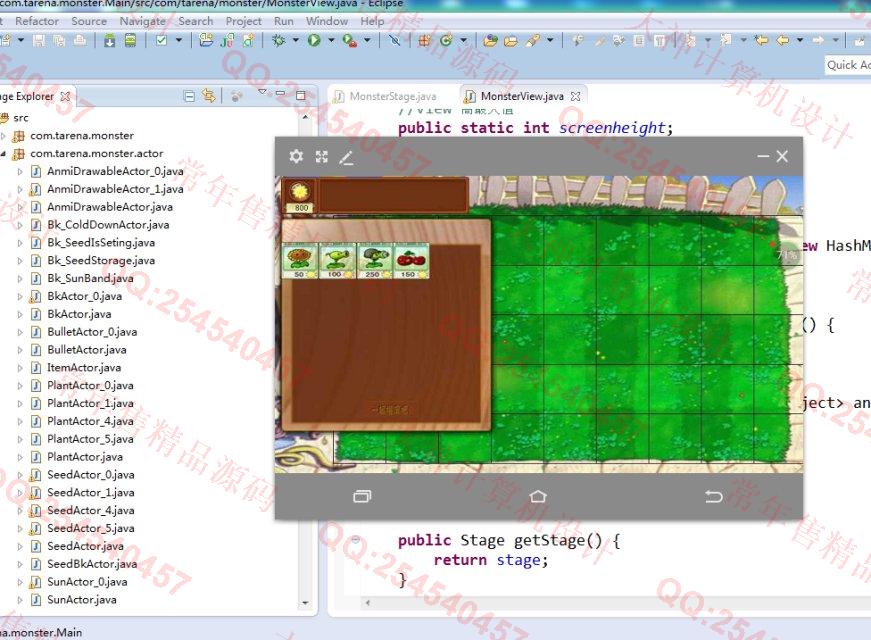This screenshot has height=640, width=871.
Task: Select ItemActor.java in Package Explorer
Action: click(84, 368)
